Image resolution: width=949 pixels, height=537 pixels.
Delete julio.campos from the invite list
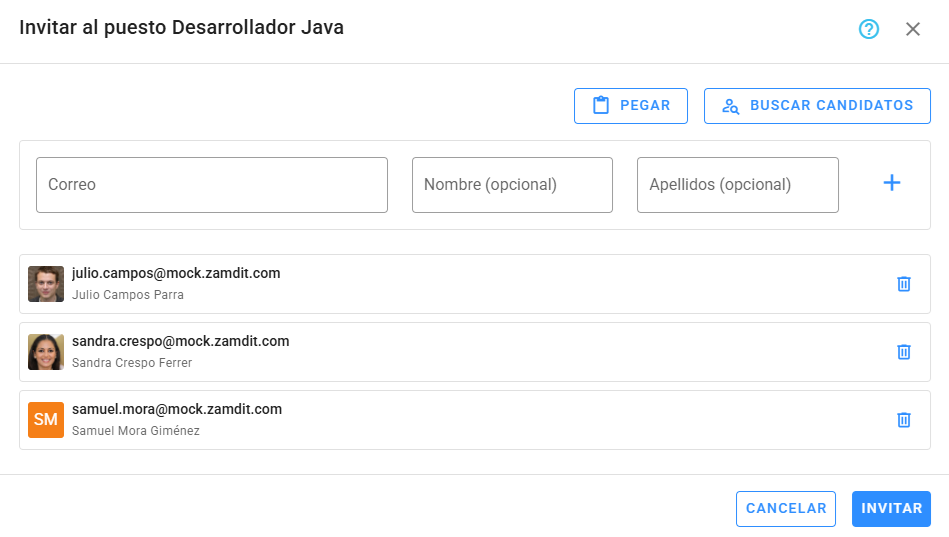[x=904, y=284]
